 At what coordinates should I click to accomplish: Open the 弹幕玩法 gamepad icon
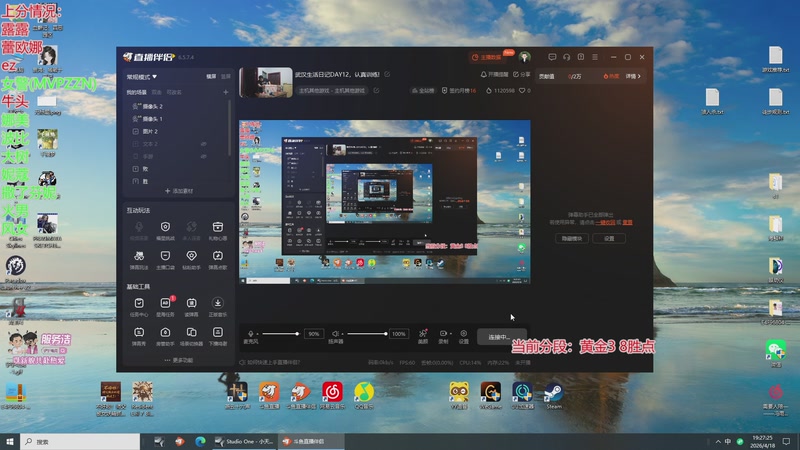tap(139, 256)
